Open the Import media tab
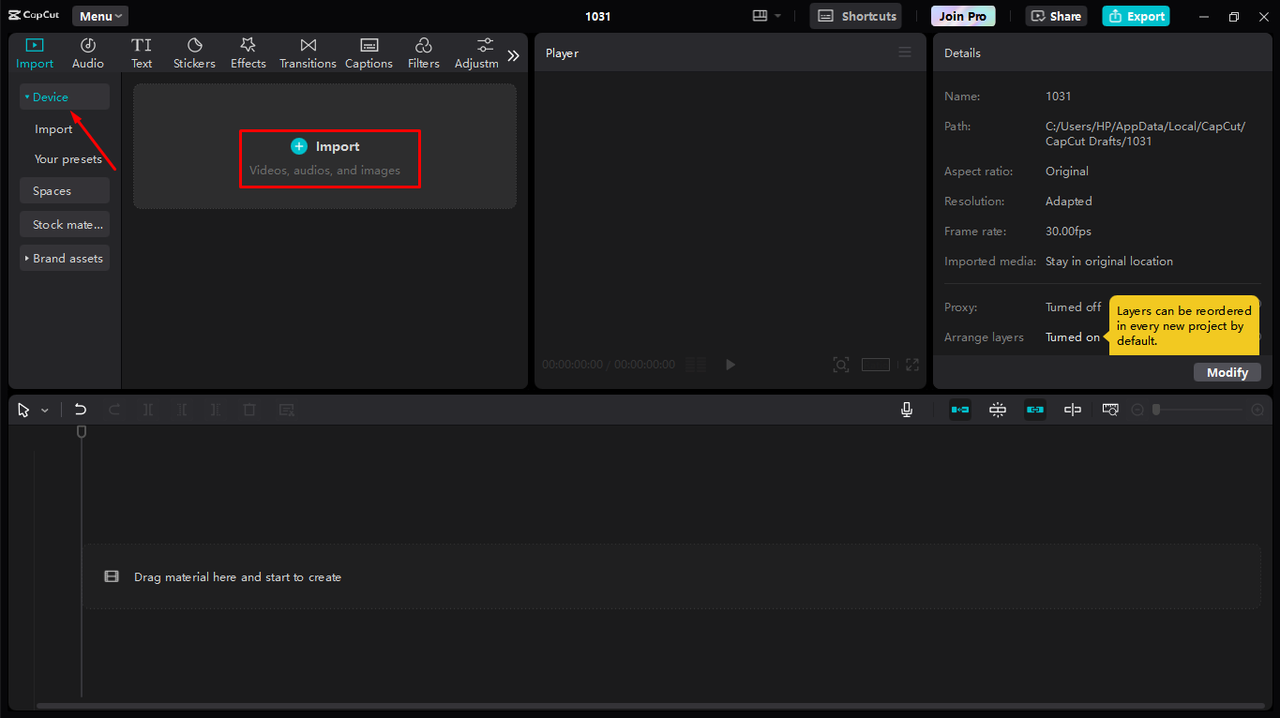1280x718 pixels. (35, 54)
